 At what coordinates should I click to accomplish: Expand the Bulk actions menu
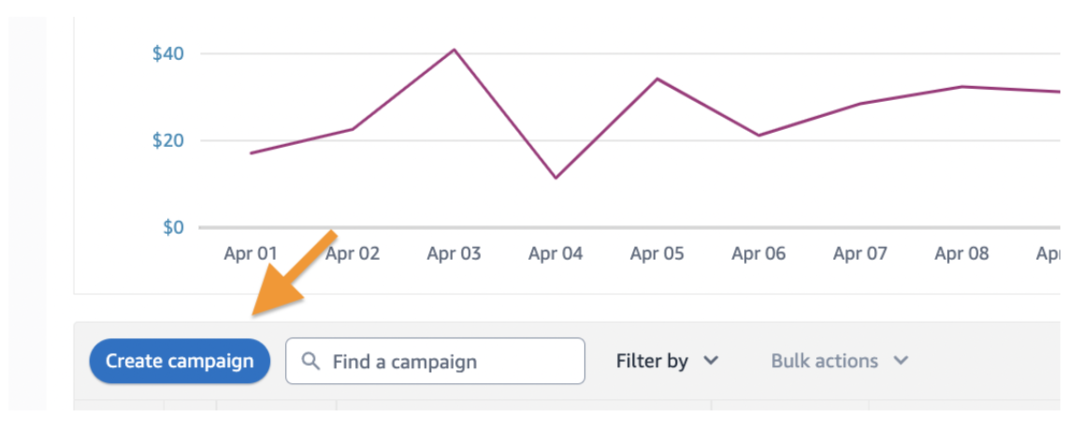click(x=839, y=361)
